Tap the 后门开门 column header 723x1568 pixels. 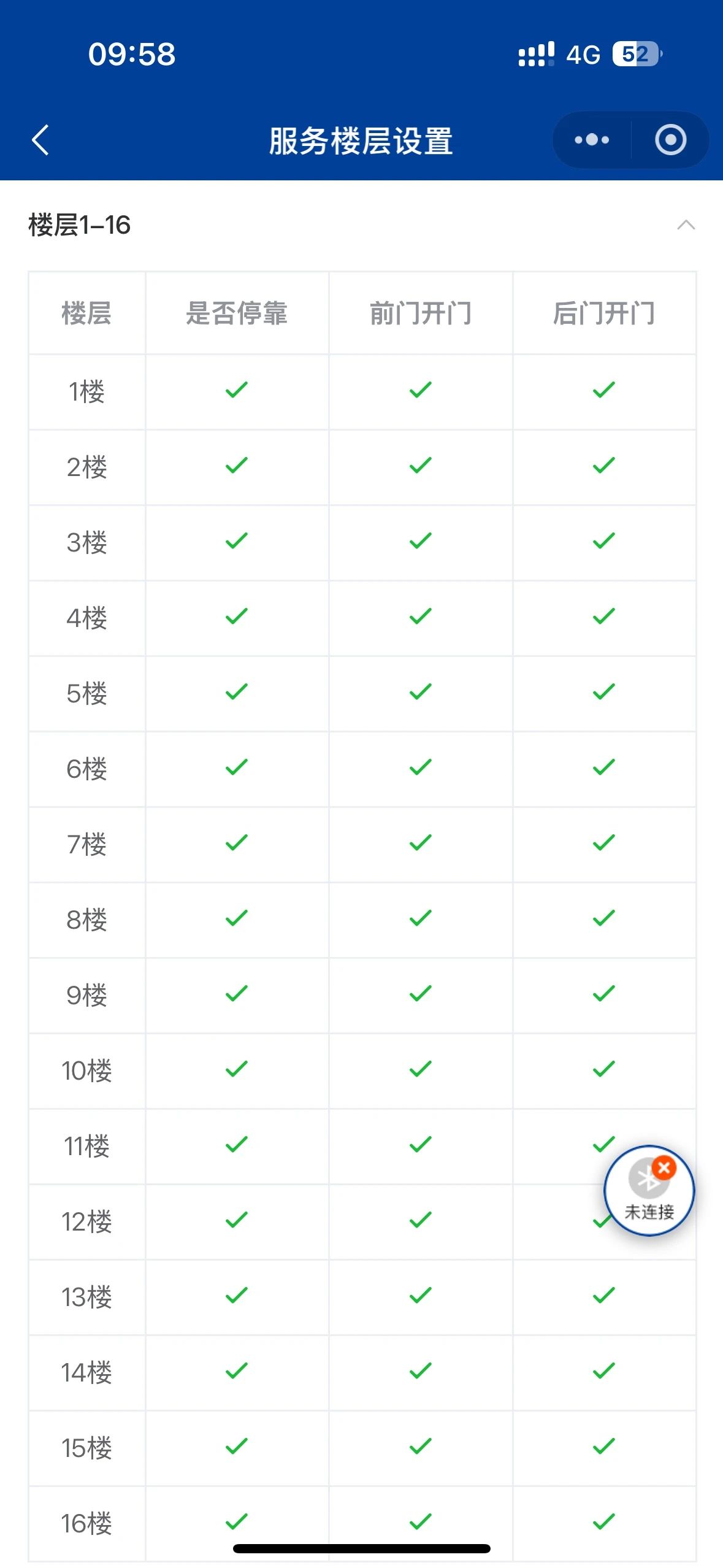point(604,313)
